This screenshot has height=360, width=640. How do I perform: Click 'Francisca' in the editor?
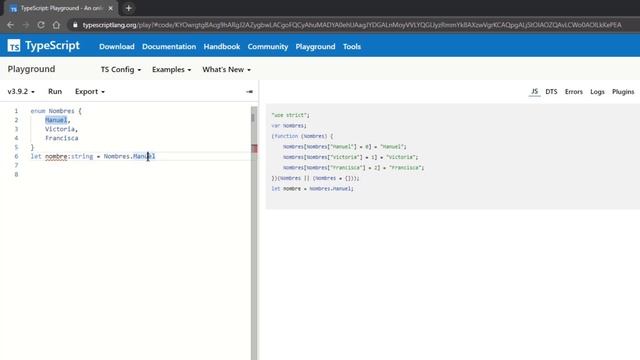pyautogui.click(x=62, y=138)
